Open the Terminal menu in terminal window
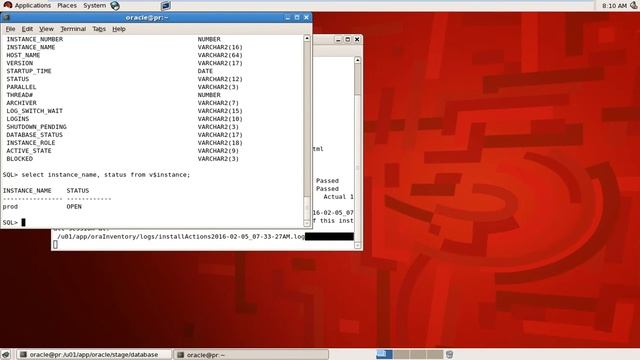Screen dimensions: 640x360 pyautogui.click(x=73, y=29)
